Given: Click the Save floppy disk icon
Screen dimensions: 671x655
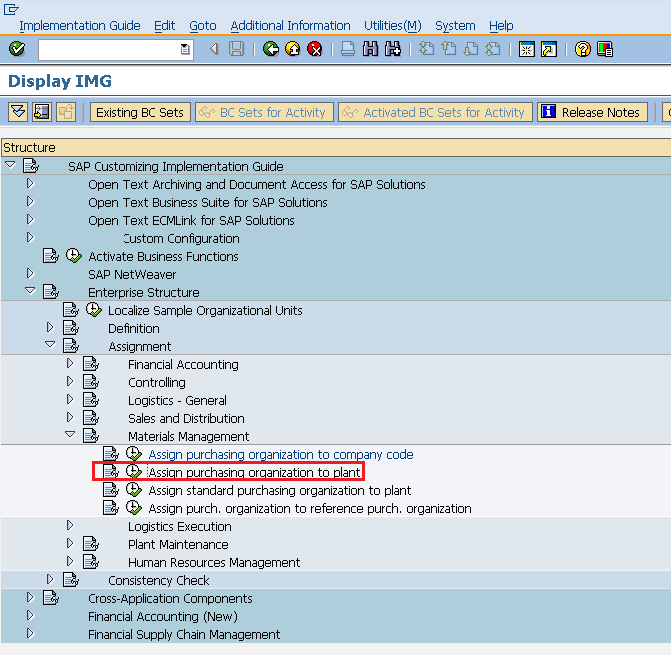Looking at the screenshot, I should click(236, 49).
